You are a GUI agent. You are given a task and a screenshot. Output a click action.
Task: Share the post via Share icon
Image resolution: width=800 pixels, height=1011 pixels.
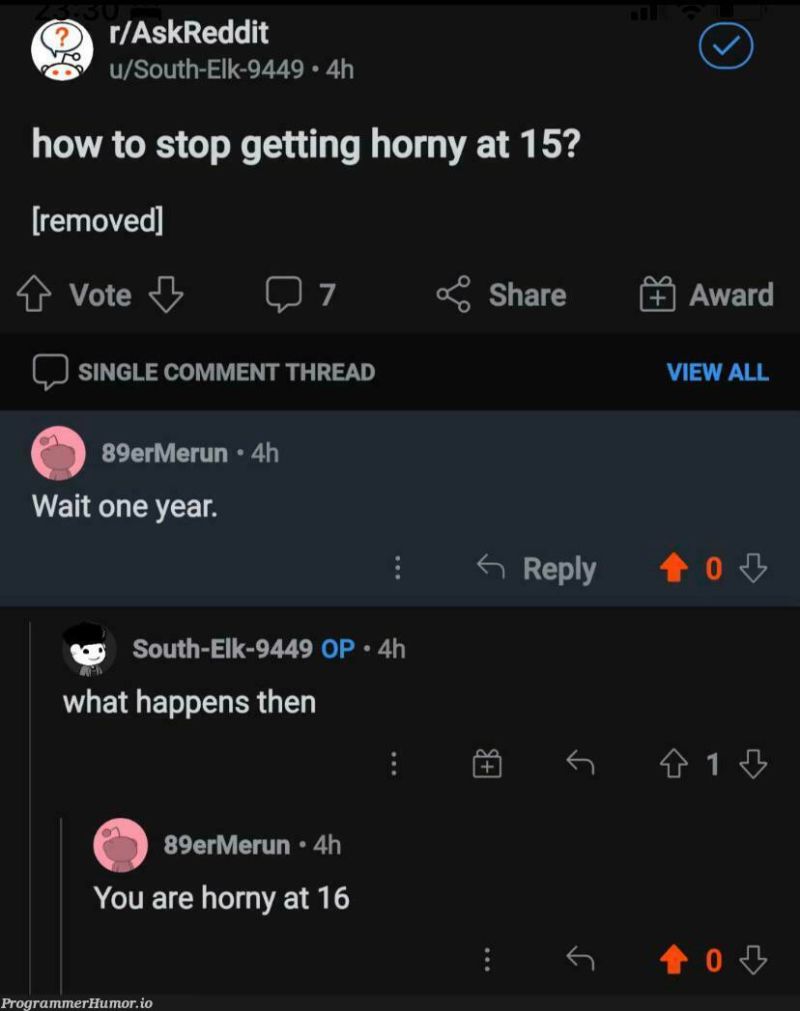click(x=453, y=294)
